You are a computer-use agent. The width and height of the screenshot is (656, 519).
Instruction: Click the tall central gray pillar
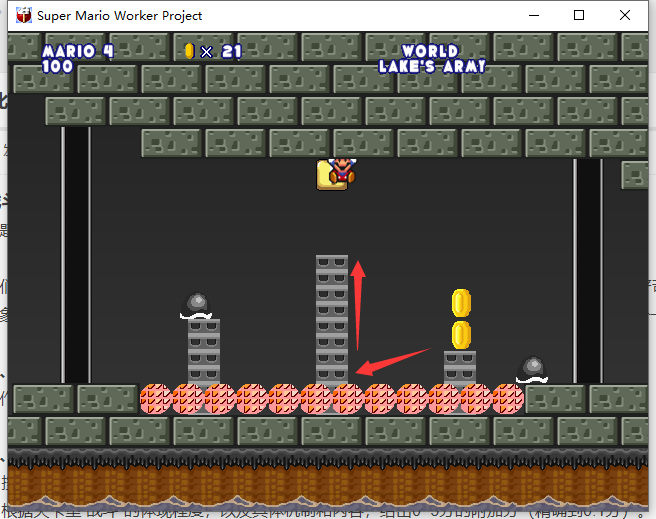332,319
